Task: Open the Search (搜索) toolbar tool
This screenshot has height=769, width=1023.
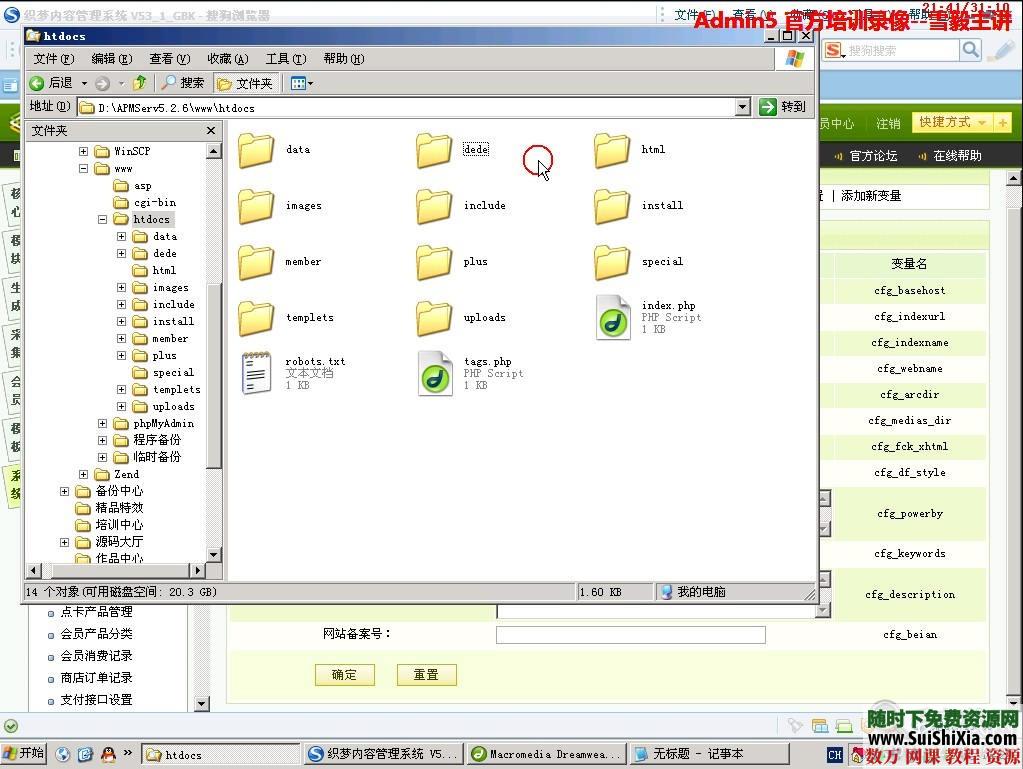Action: click(183, 83)
